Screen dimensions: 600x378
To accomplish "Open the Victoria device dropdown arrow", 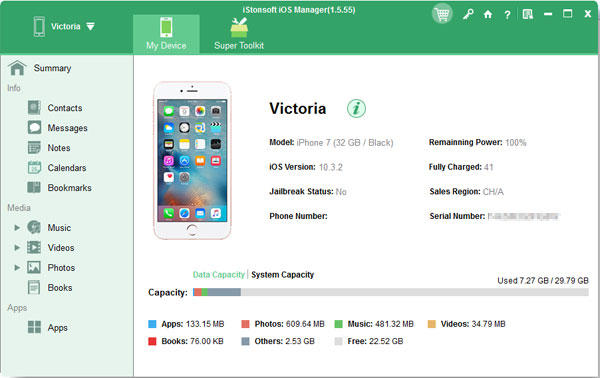I will tap(90, 26).
